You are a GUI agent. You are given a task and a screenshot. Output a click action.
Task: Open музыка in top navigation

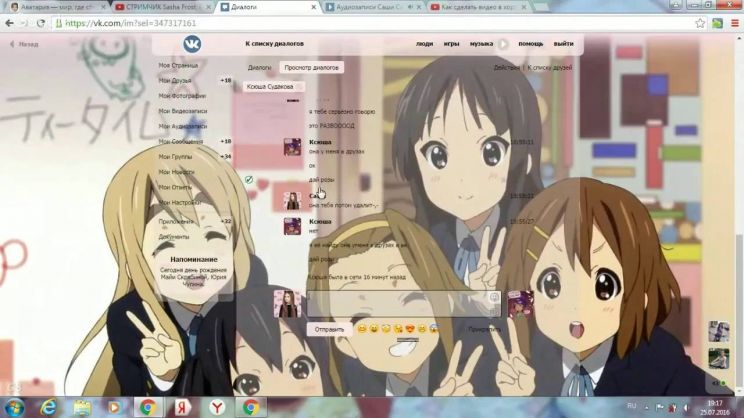point(481,44)
